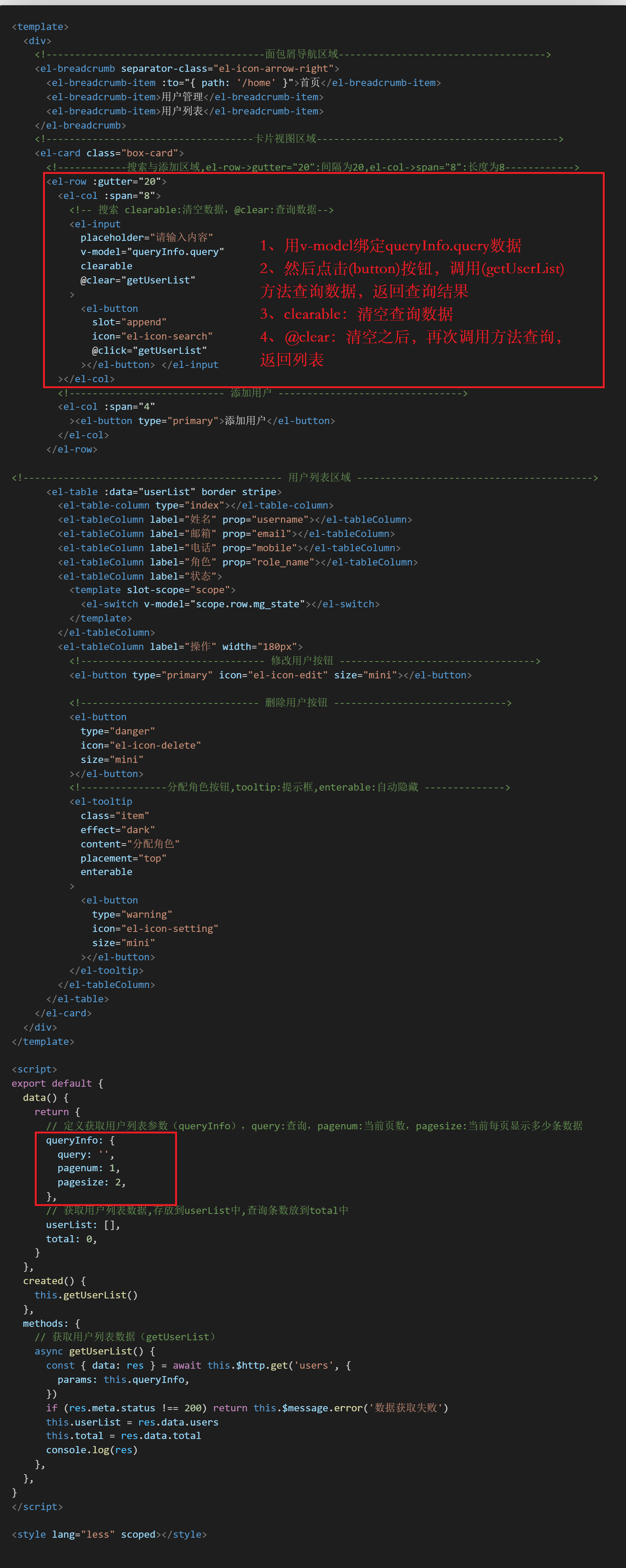The width and height of the screenshot is (626, 1568).
Task: Click the tableColumn label="邮箱" line
Action: coord(226,534)
